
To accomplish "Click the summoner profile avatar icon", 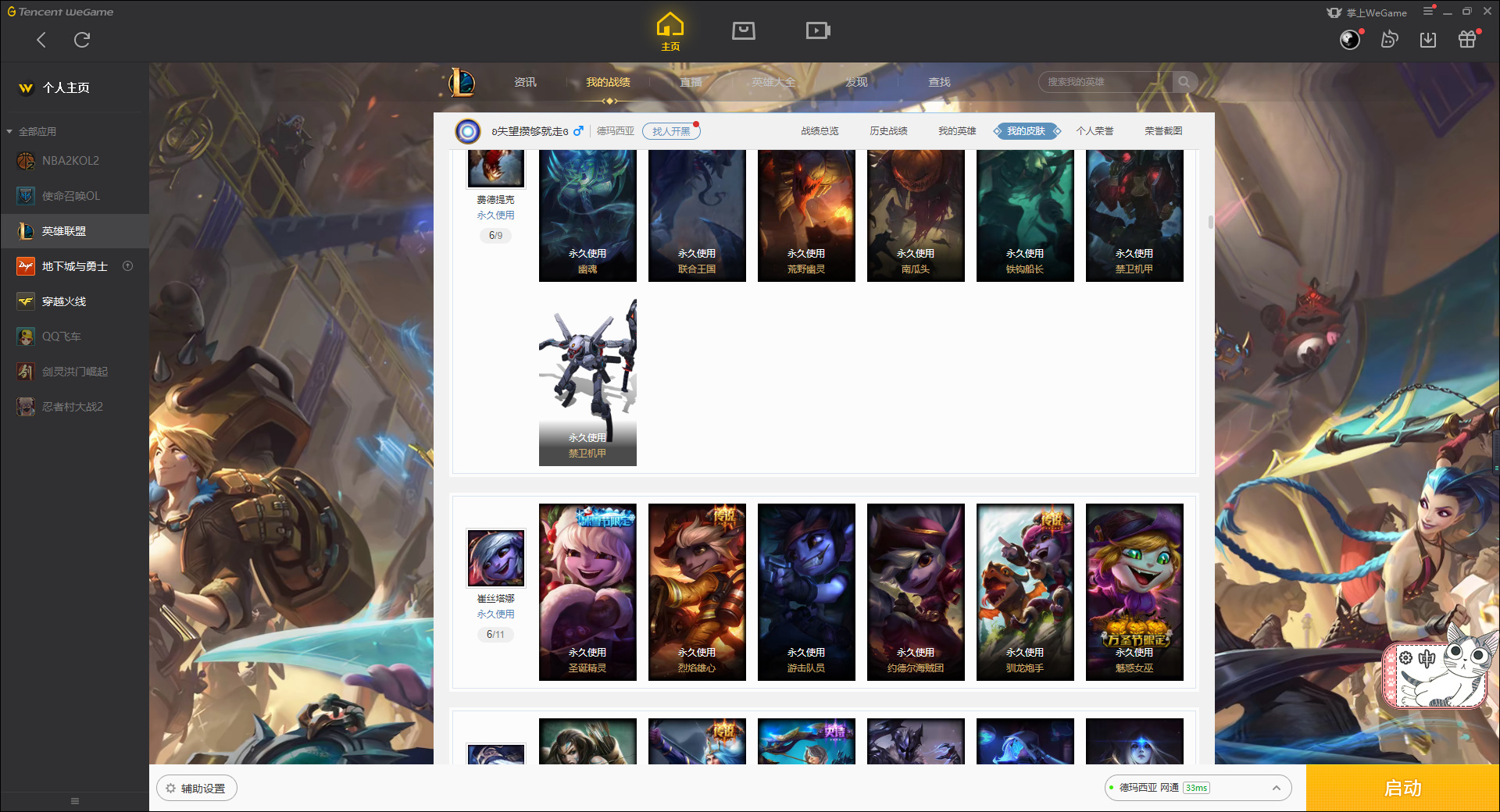I will point(468,131).
